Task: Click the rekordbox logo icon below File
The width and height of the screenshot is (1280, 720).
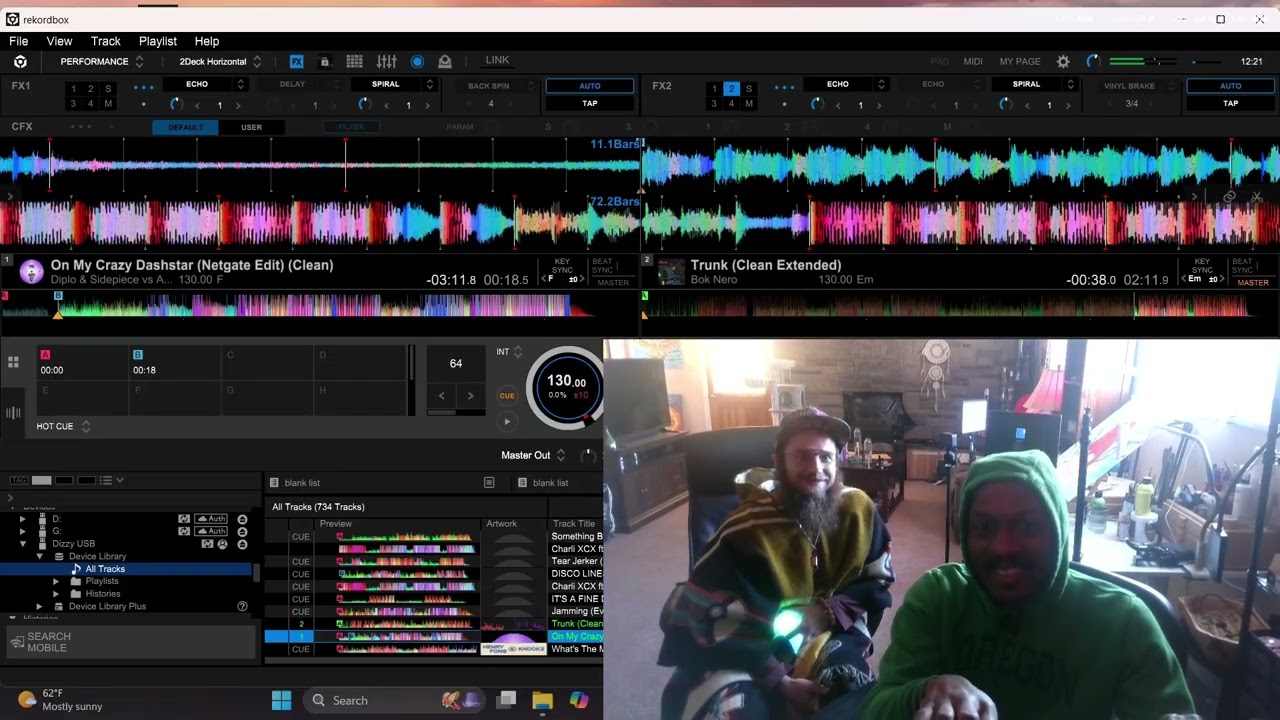Action: coord(20,61)
